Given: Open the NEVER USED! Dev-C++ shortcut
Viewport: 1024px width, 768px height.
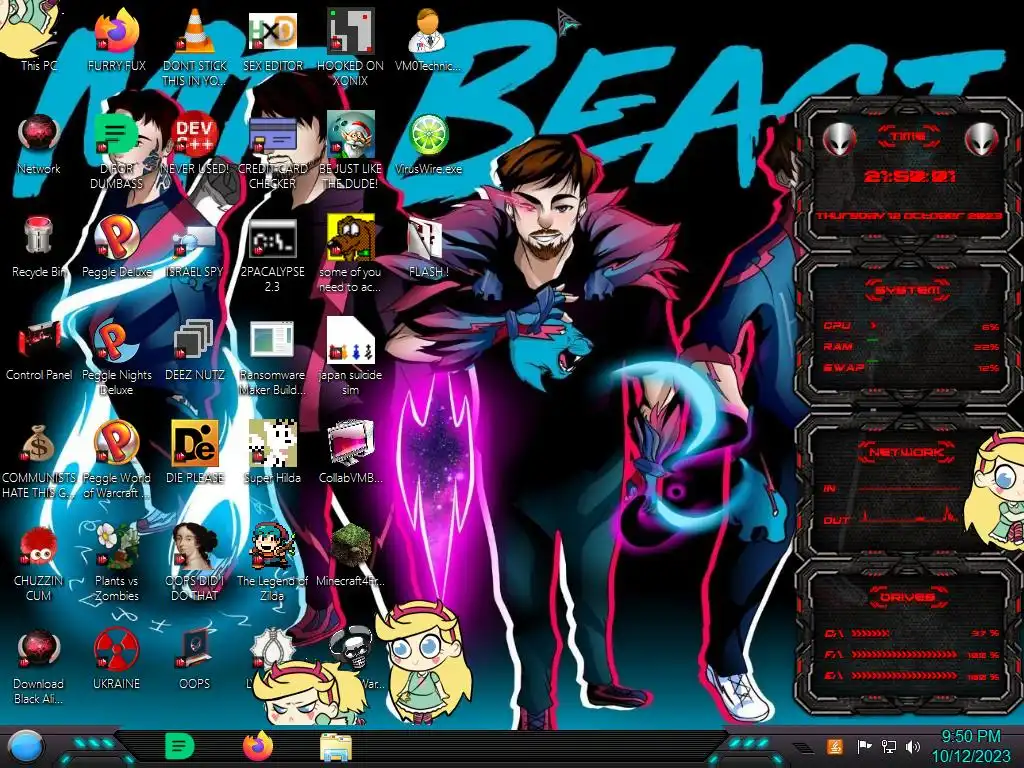Looking at the screenshot, I should pos(194,135).
